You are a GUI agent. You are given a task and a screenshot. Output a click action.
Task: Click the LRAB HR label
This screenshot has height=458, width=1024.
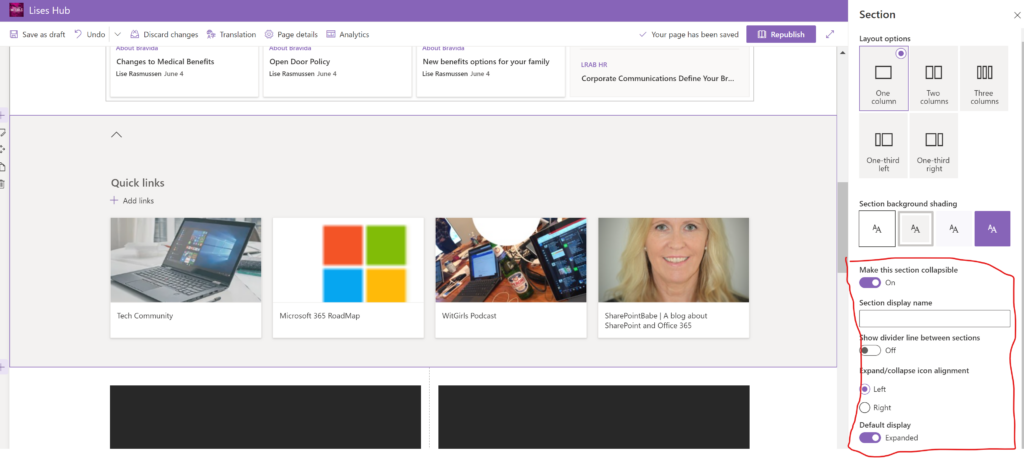click(x=594, y=65)
